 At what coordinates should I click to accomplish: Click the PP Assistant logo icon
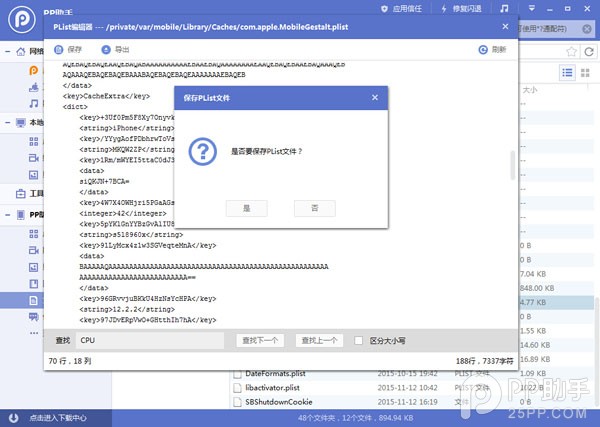(22, 19)
